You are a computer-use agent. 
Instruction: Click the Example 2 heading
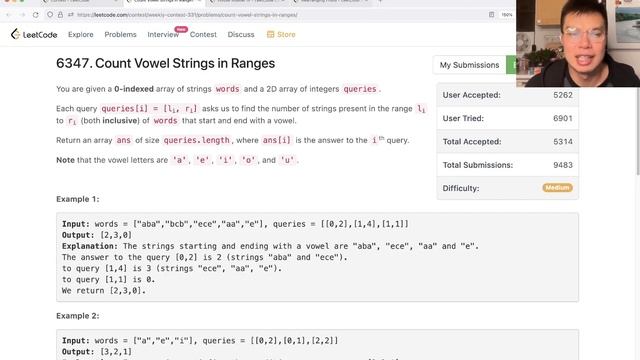(78, 316)
